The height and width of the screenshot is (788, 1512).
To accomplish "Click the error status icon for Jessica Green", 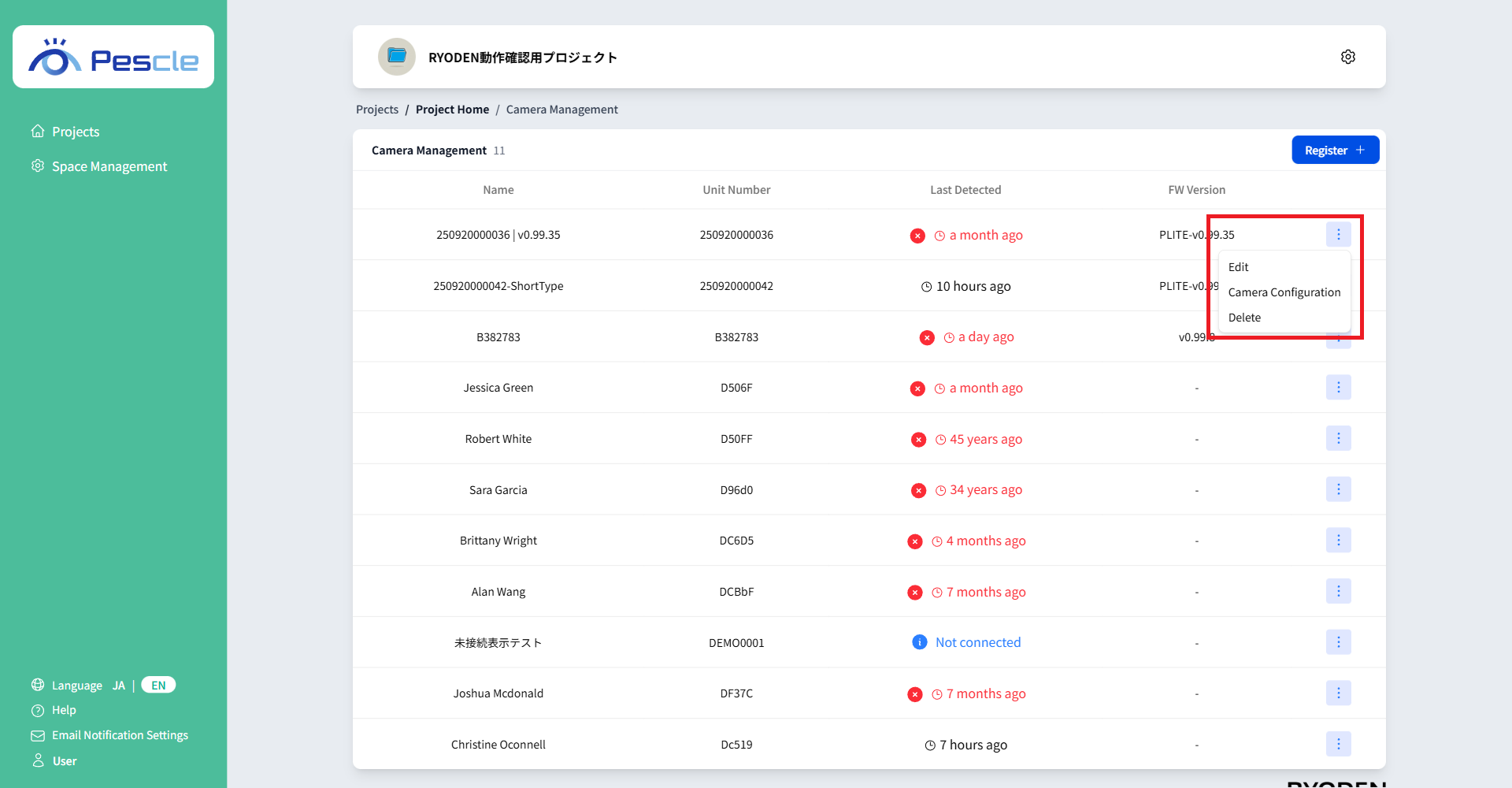I will 917,388.
